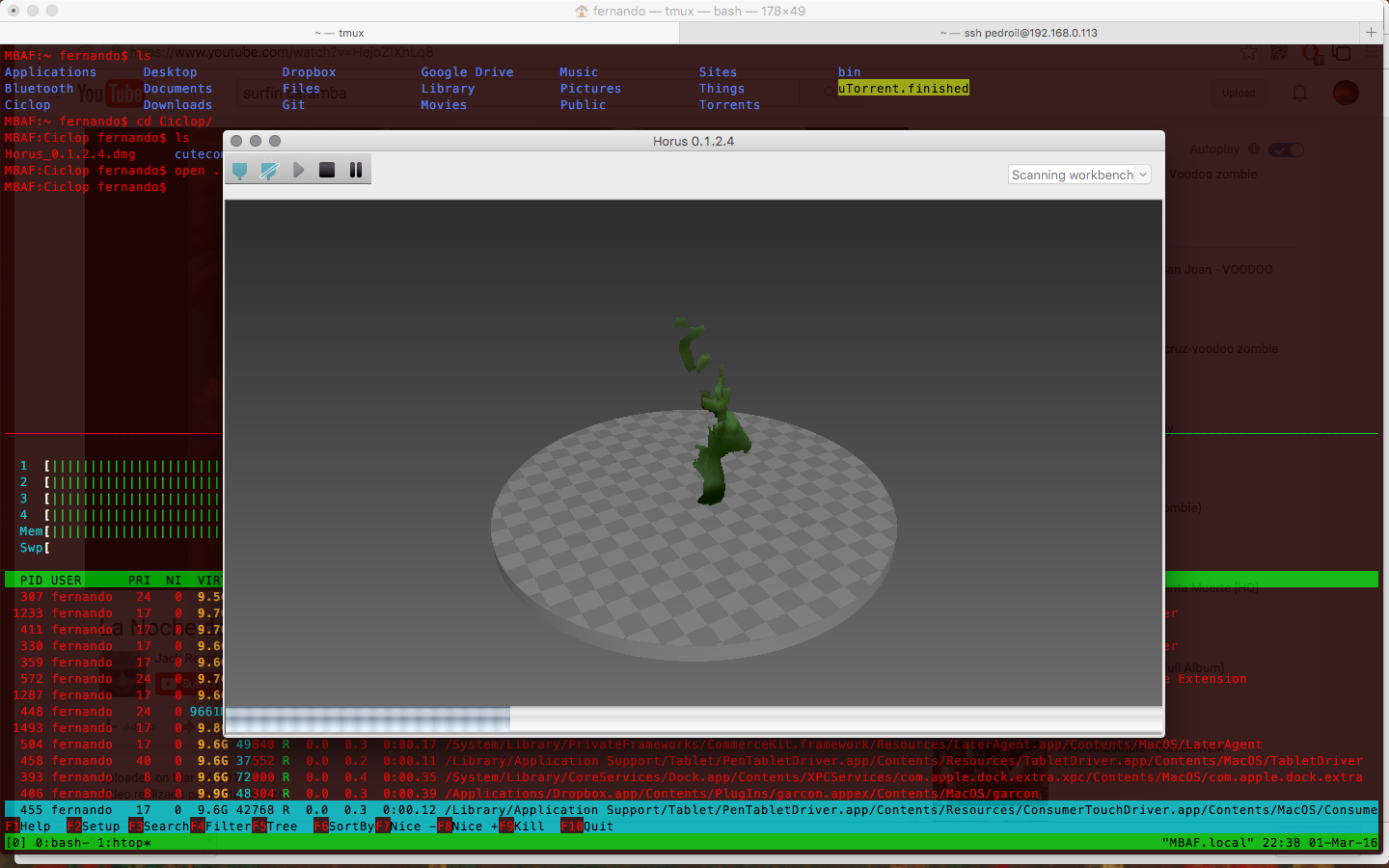Viewport: 1389px width, 868px height.
Task: Switch to the tmux terminal tab
Action: click(340, 33)
